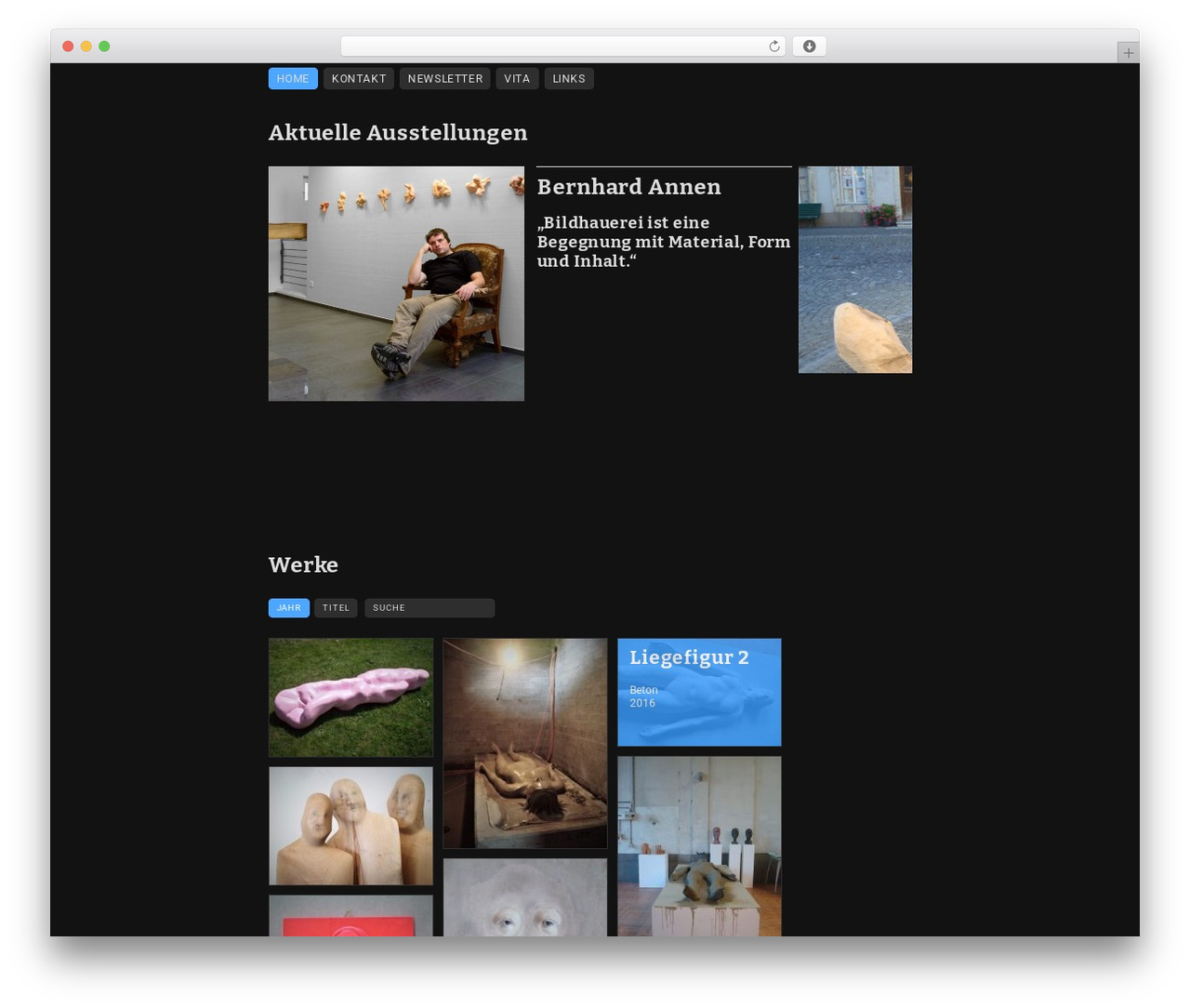
Task: Open the red artwork thumbnail
Action: [x=350, y=916]
